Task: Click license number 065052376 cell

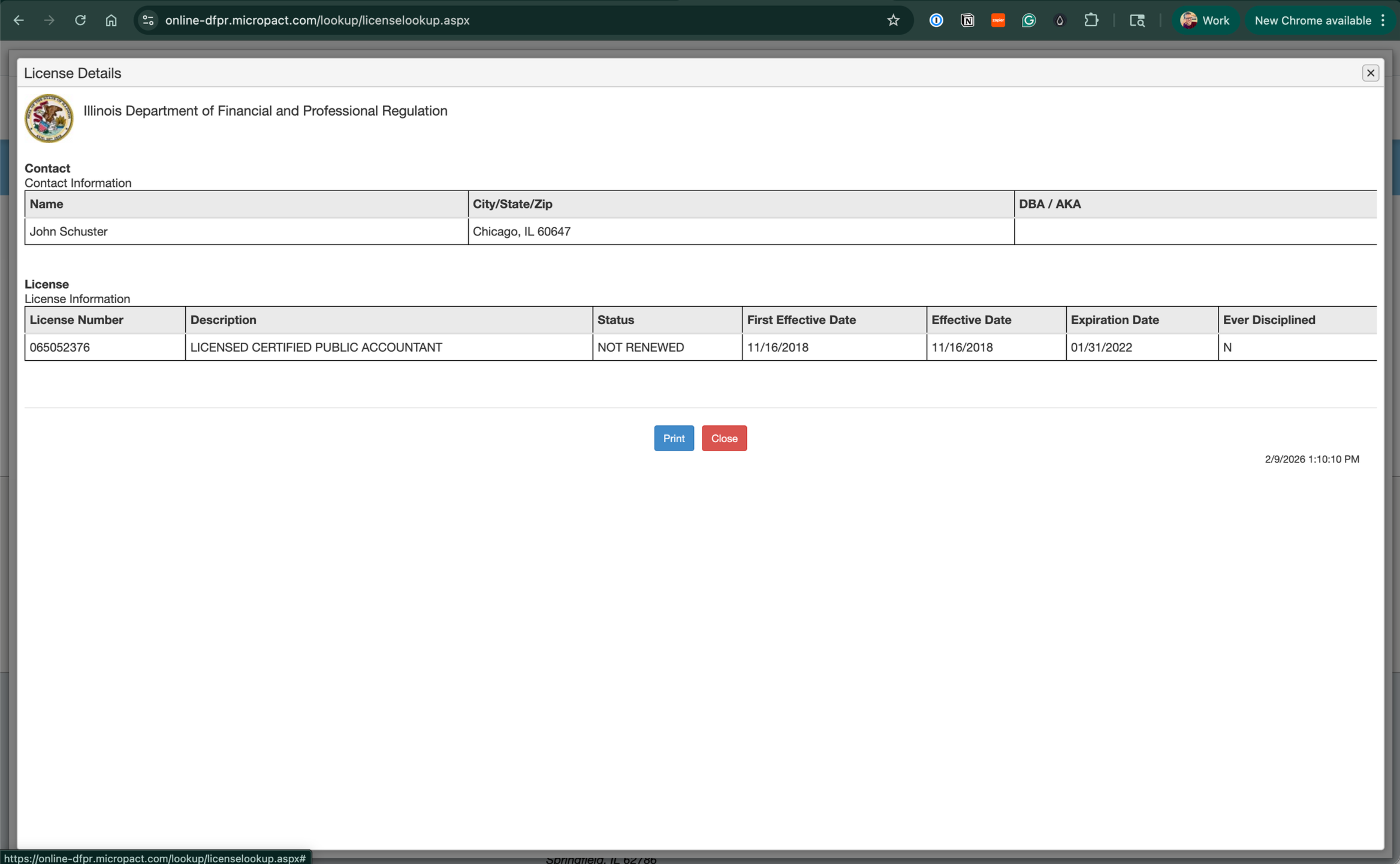Action: tap(60, 348)
